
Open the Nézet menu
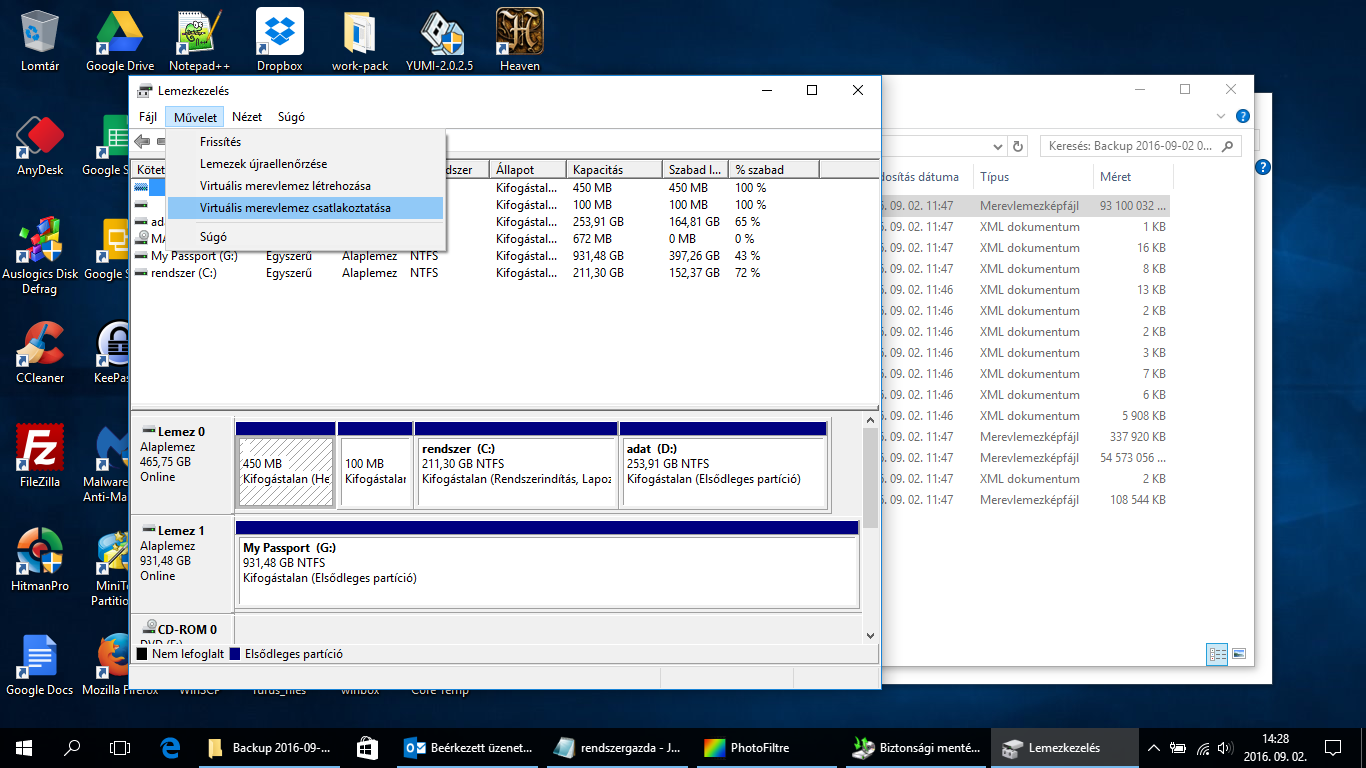coord(247,117)
